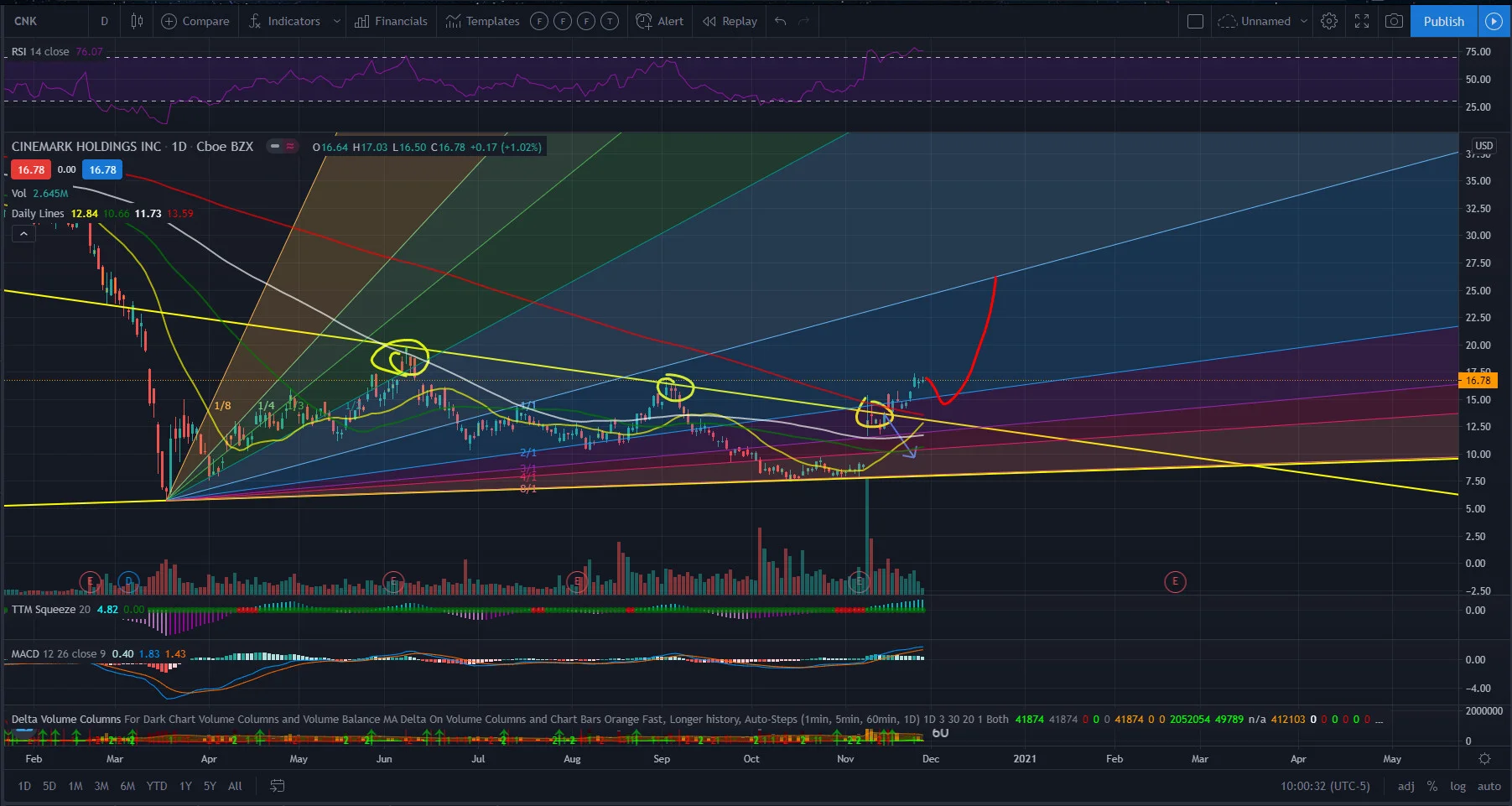Screen dimensions: 1512x806
Task: Open chart settings gear in top toolbar
Action: (x=1329, y=21)
